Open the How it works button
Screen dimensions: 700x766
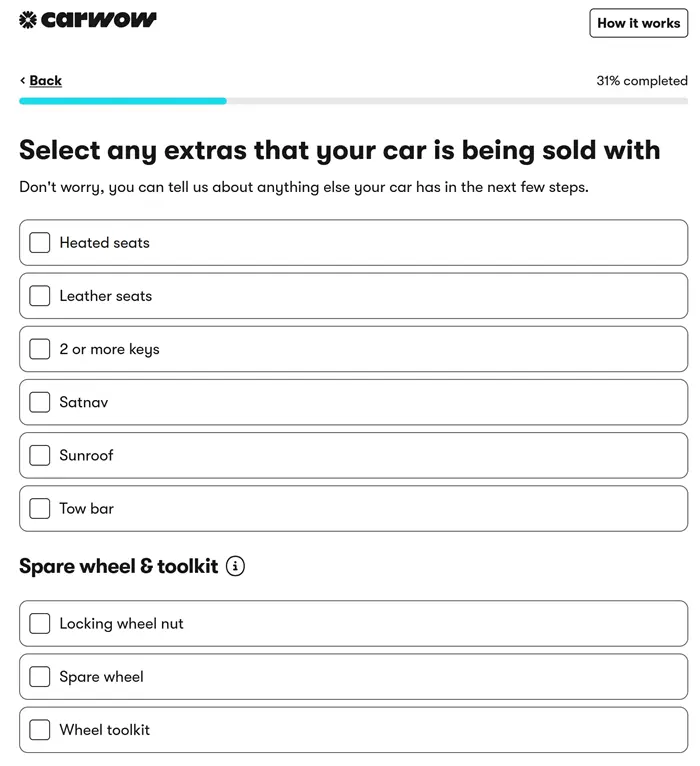(638, 23)
